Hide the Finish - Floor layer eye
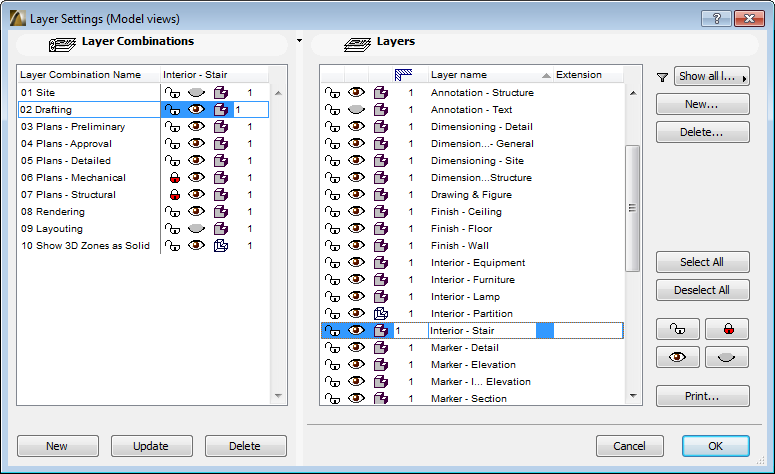 [x=356, y=229]
